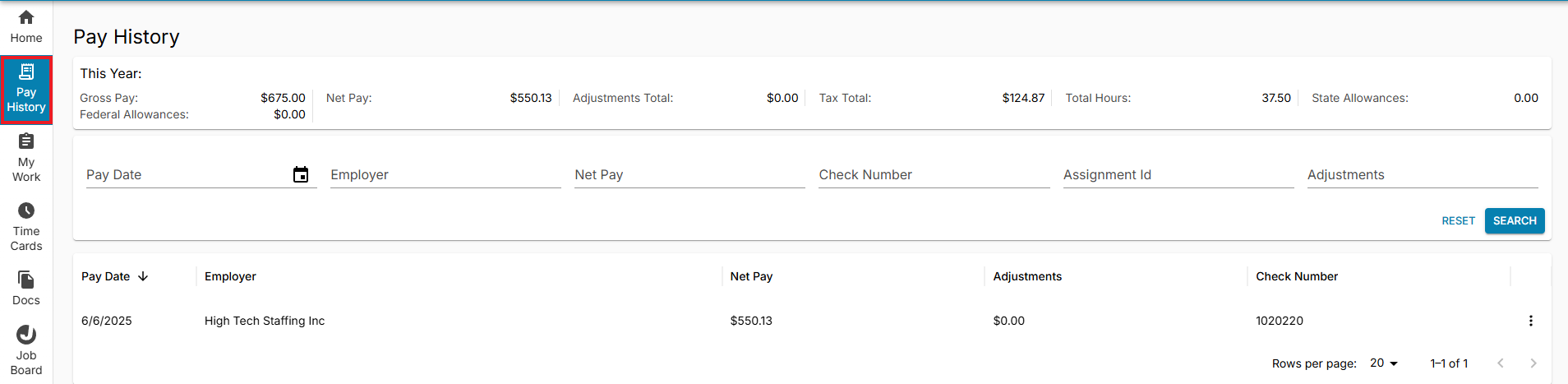
Task: Toggle Pay Date sort arrow
Action: click(143, 276)
